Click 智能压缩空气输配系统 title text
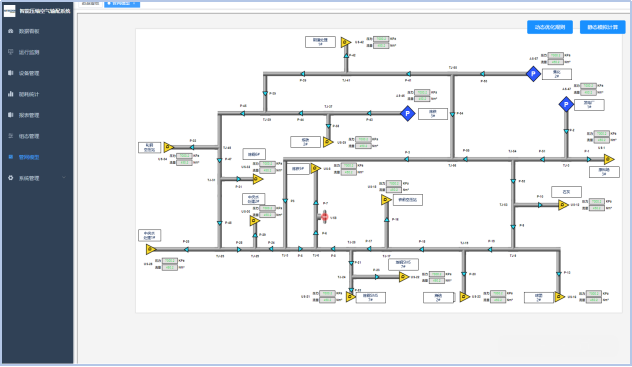632x367 pixels. click(45, 11)
